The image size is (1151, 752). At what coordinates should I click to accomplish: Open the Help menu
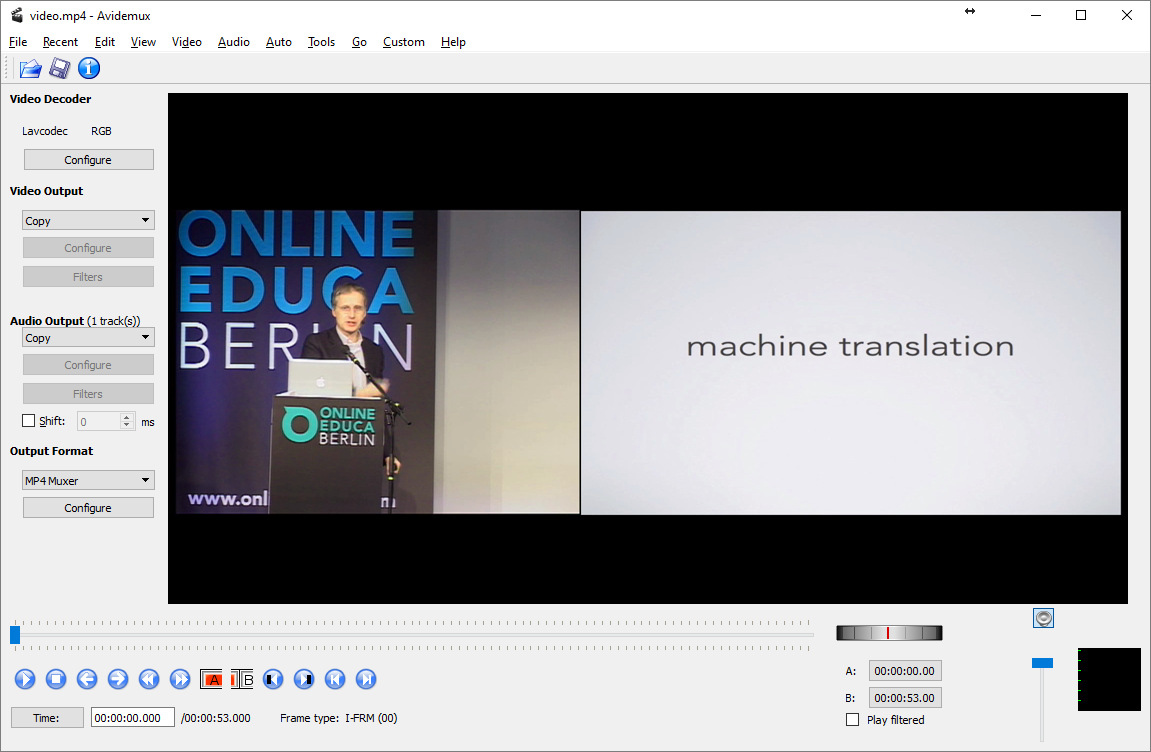(453, 42)
